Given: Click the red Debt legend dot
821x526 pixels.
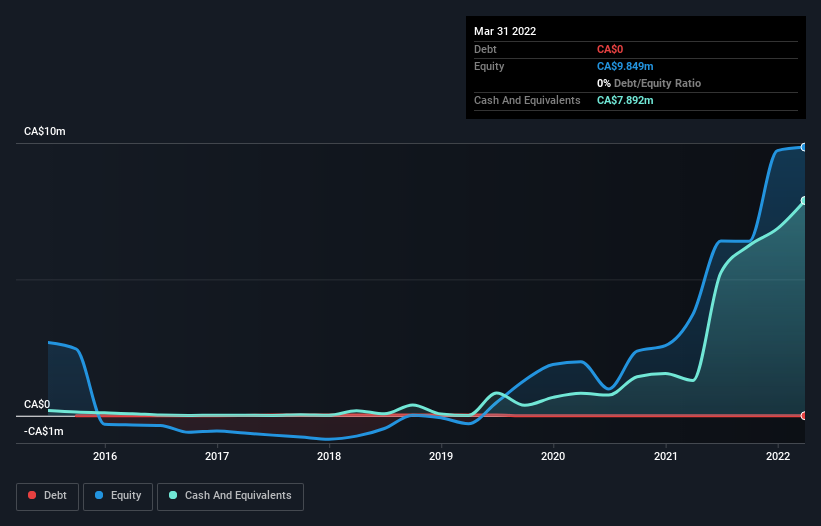Looking at the screenshot, I should coord(32,495).
